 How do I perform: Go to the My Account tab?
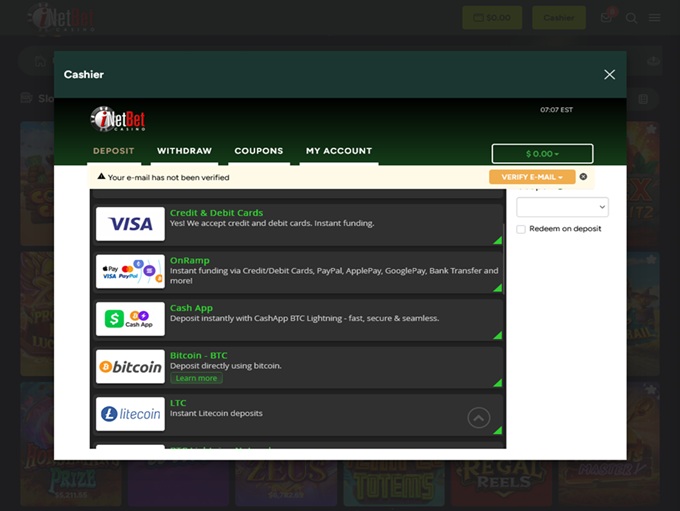(339, 151)
